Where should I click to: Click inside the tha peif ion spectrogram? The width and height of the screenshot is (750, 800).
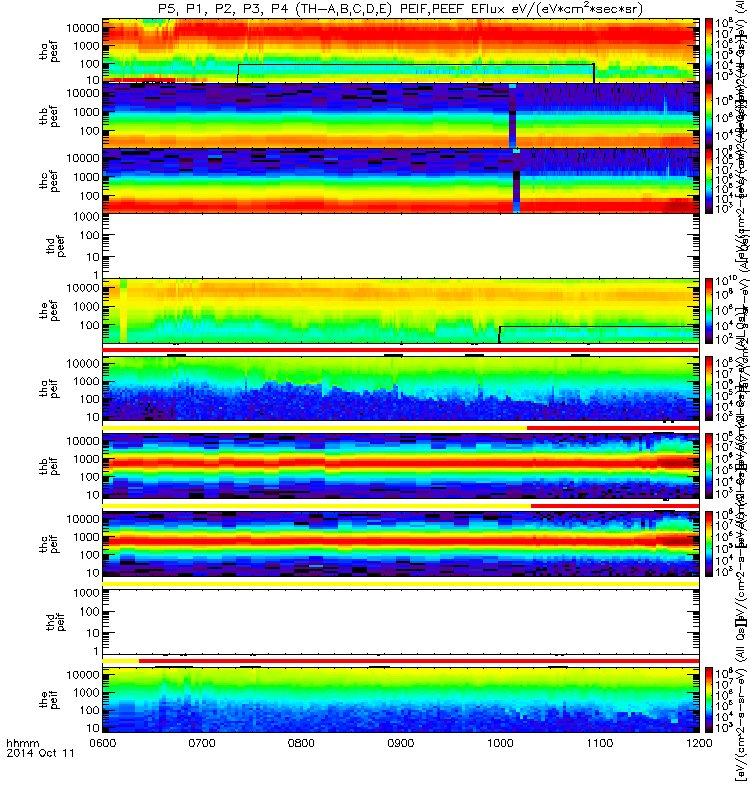click(x=401, y=388)
